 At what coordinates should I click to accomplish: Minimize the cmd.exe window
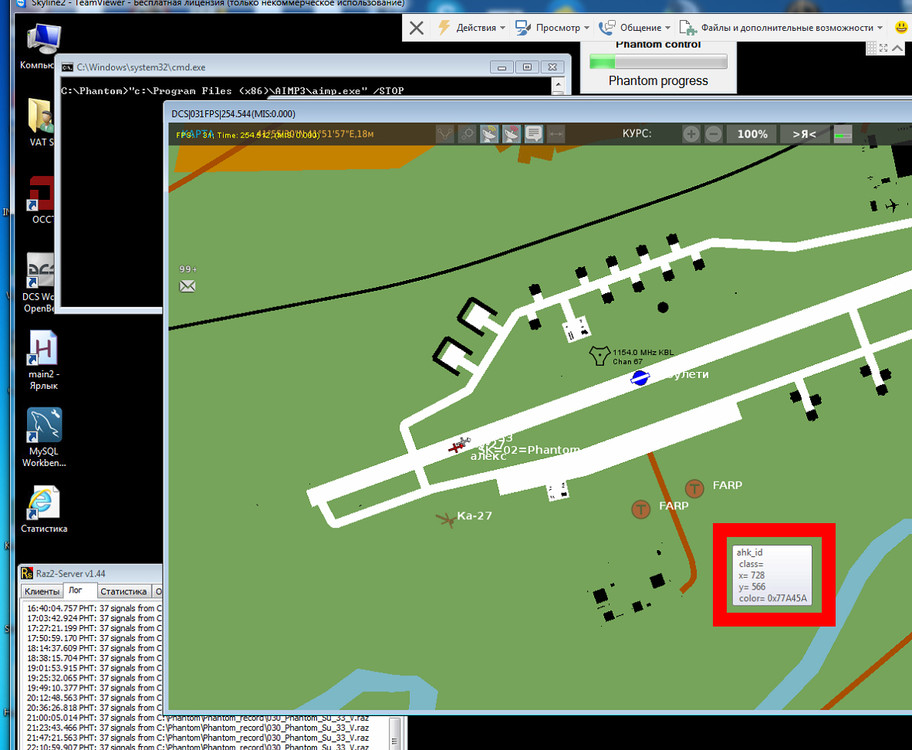[501, 67]
